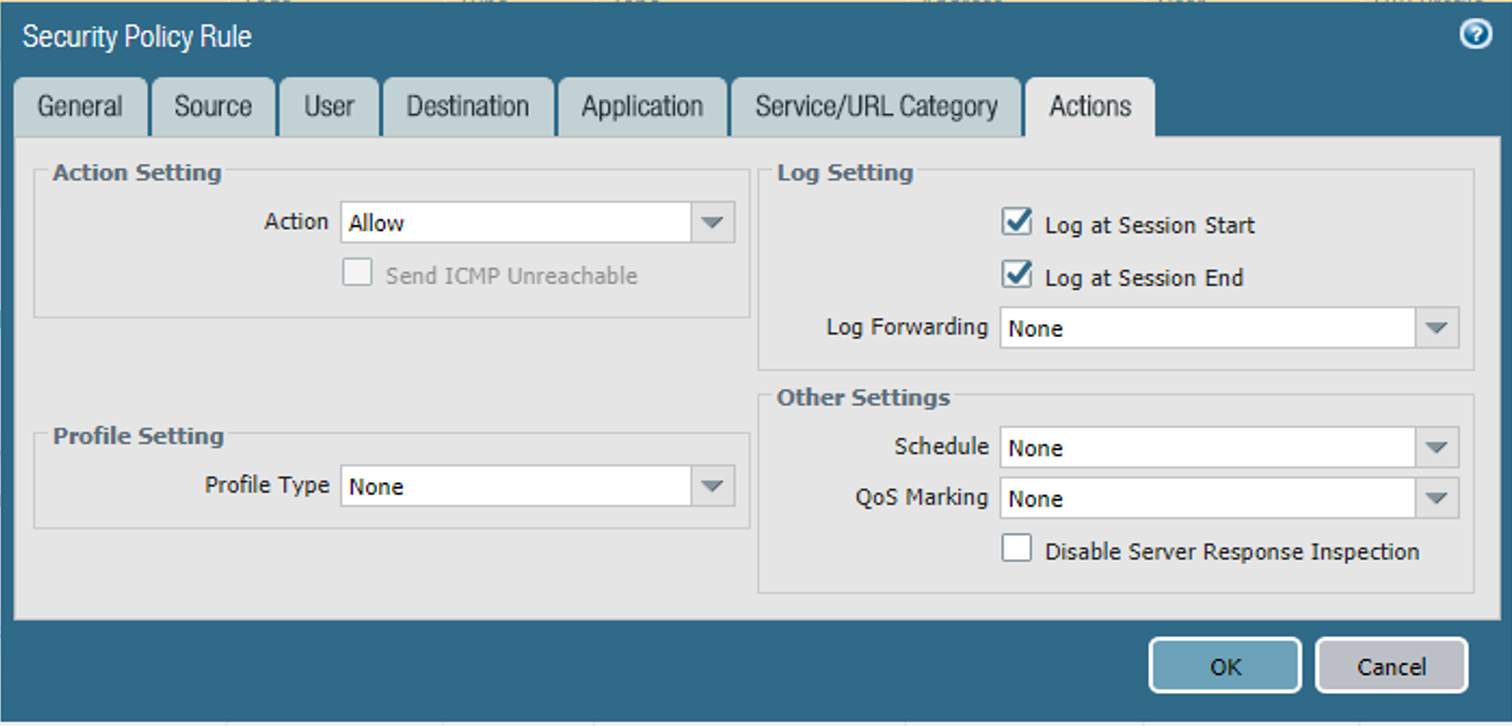Open the Log Forwarding dropdown
The width and height of the screenshot is (1512, 726).
[x=1437, y=328]
